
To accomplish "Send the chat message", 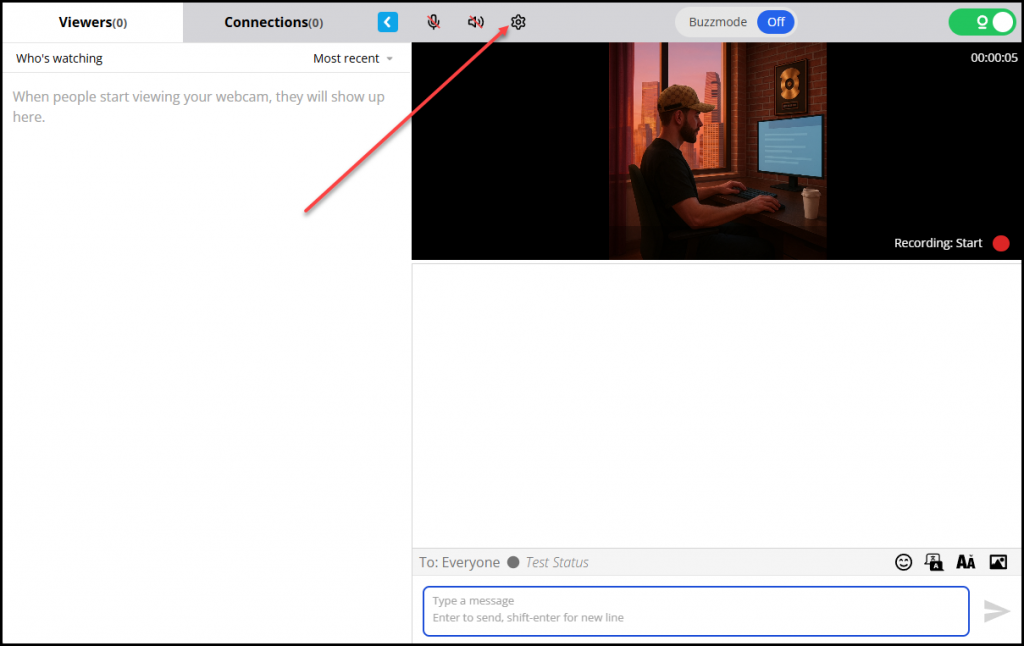I will (996, 610).
